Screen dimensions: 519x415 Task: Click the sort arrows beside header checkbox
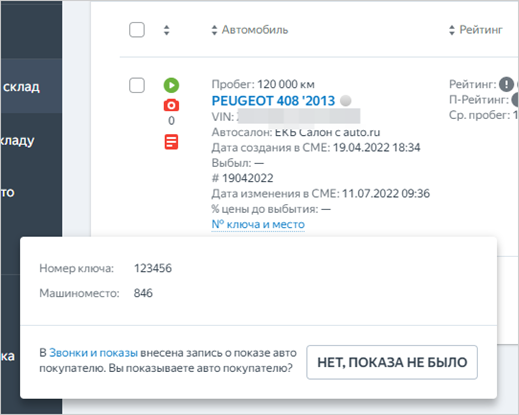tap(167, 30)
